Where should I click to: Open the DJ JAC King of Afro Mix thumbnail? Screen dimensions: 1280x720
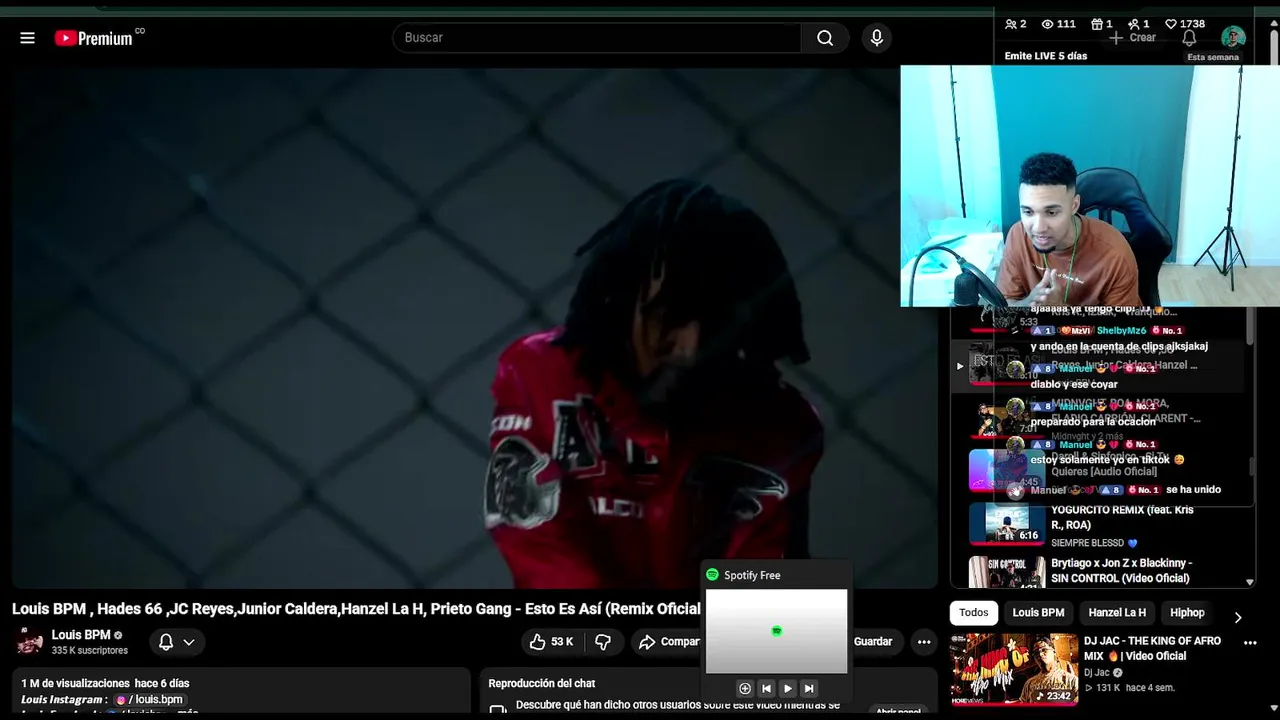[x=1014, y=669]
